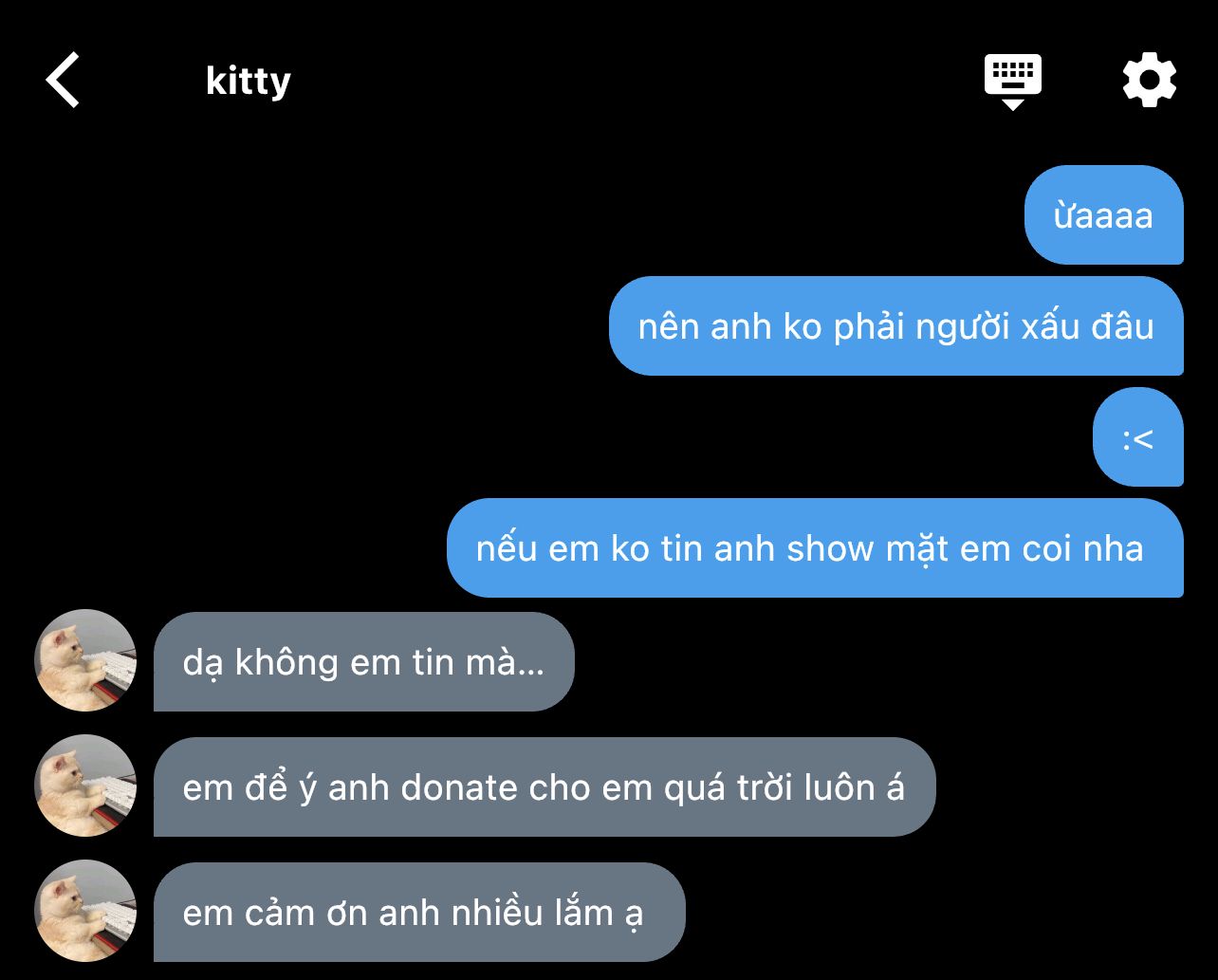This screenshot has width=1218, height=980.
Task: Tap cat avatar beside "em để ý anh donate"
Action: pyautogui.click(x=85, y=786)
